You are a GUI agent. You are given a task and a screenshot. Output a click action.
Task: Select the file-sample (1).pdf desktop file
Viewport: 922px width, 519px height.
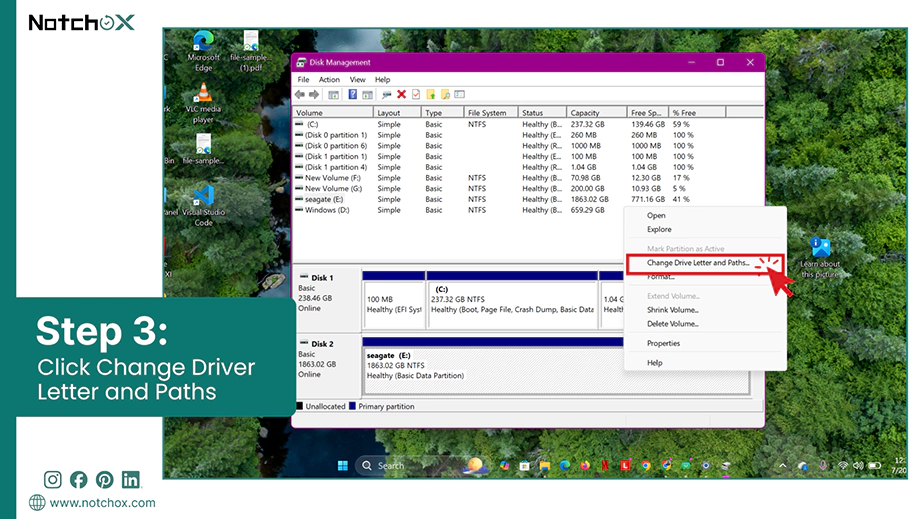point(251,51)
